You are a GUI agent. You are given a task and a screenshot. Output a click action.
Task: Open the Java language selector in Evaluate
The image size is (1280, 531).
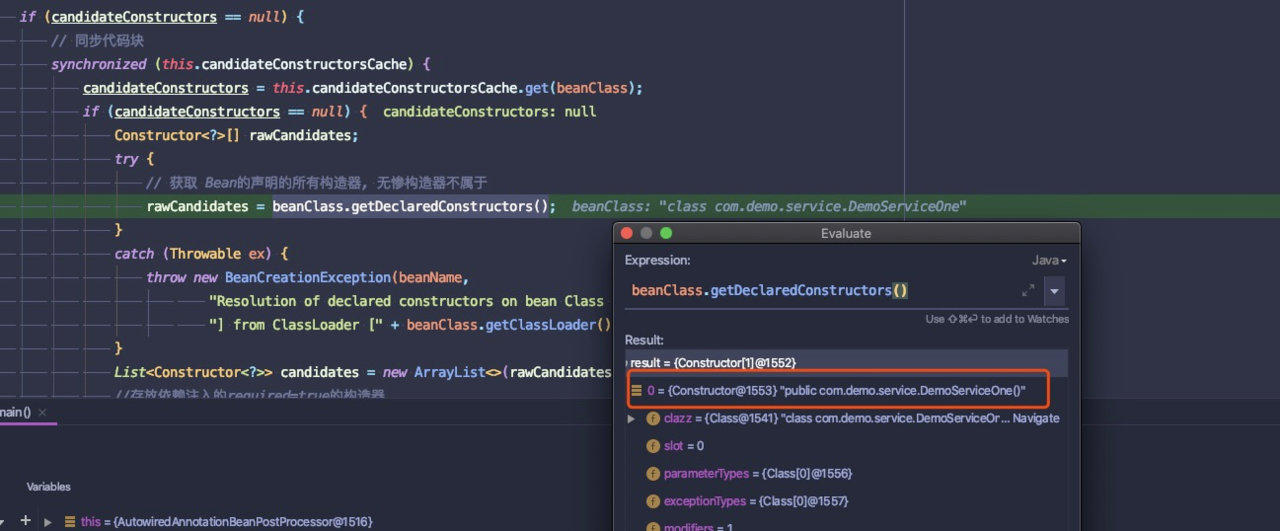pos(1049,260)
